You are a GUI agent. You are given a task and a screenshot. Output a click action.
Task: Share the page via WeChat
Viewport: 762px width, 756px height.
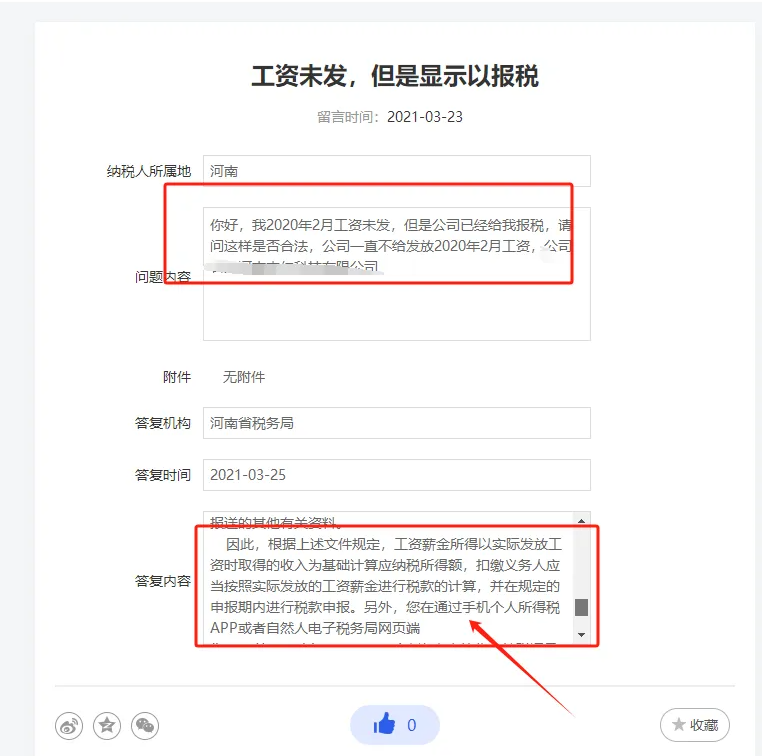pyautogui.click(x=145, y=726)
